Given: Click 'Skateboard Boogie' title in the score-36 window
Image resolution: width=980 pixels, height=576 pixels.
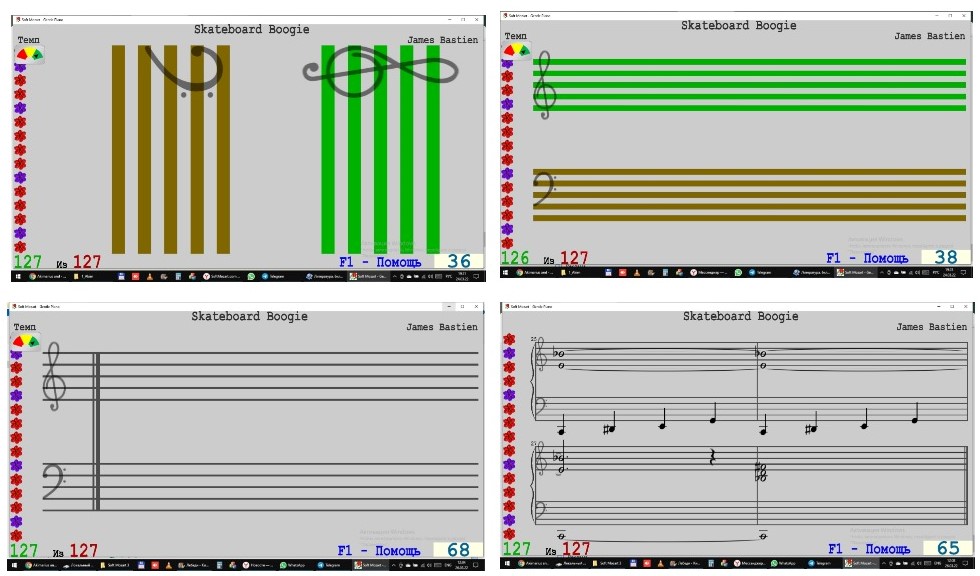Looking at the screenshot, I should (x=251, y=29).
